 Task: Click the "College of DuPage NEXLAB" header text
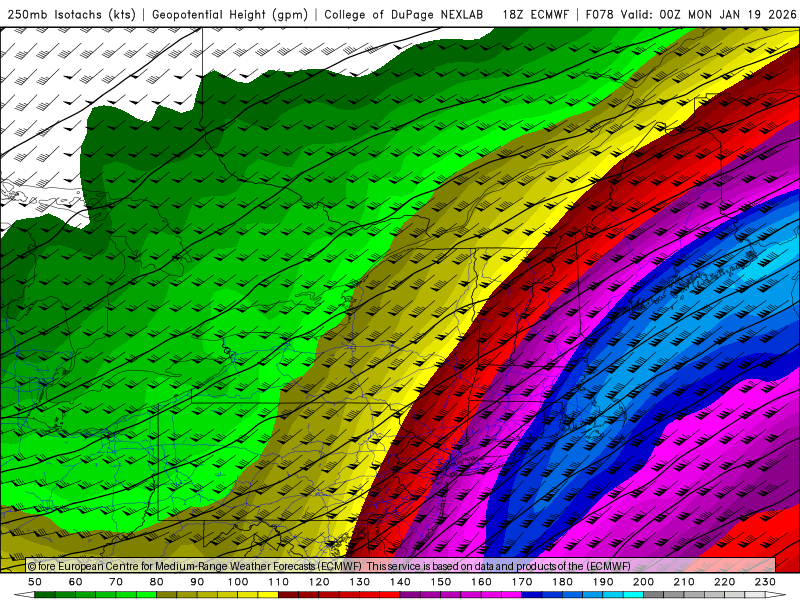(x=404, y=14)
